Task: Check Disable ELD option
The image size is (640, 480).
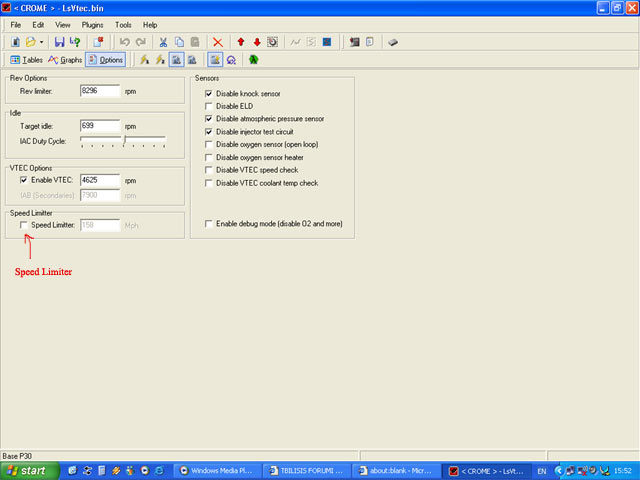Action: (x=209, y=107)
